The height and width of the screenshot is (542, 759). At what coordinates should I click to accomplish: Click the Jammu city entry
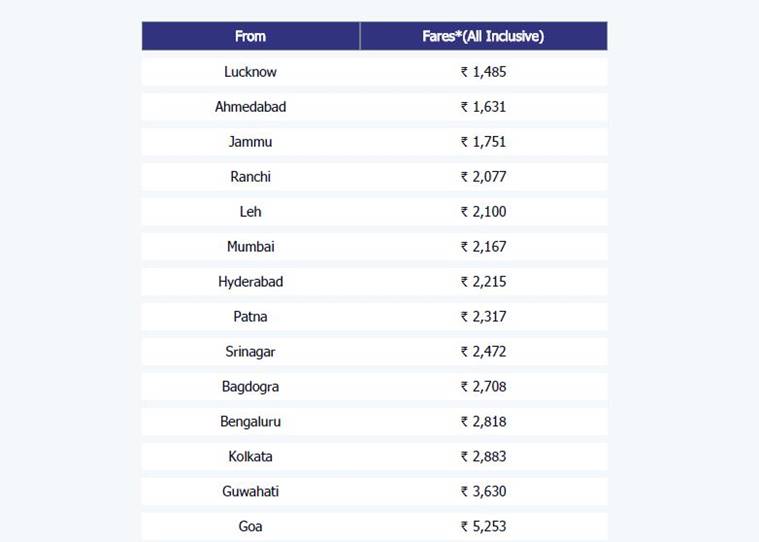point(250,142)
